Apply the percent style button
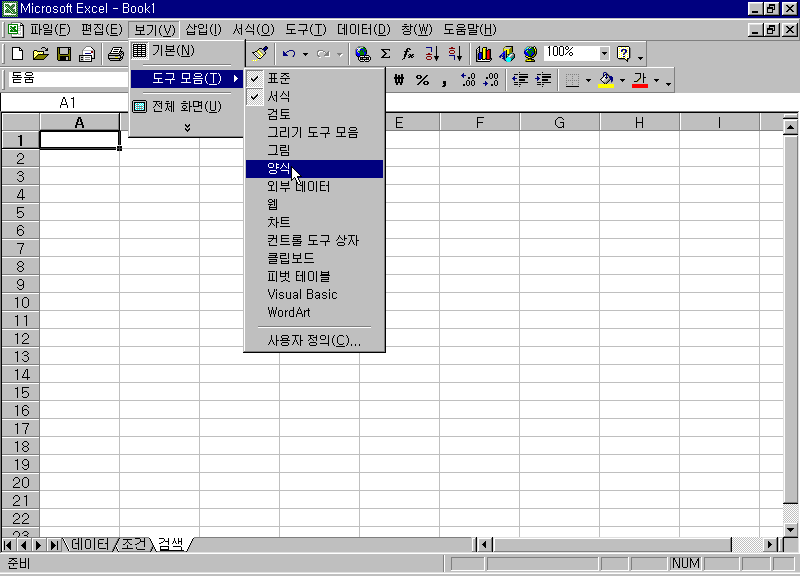Image resolution: width=800 pixels, height=576 pixels. (422, 80)
